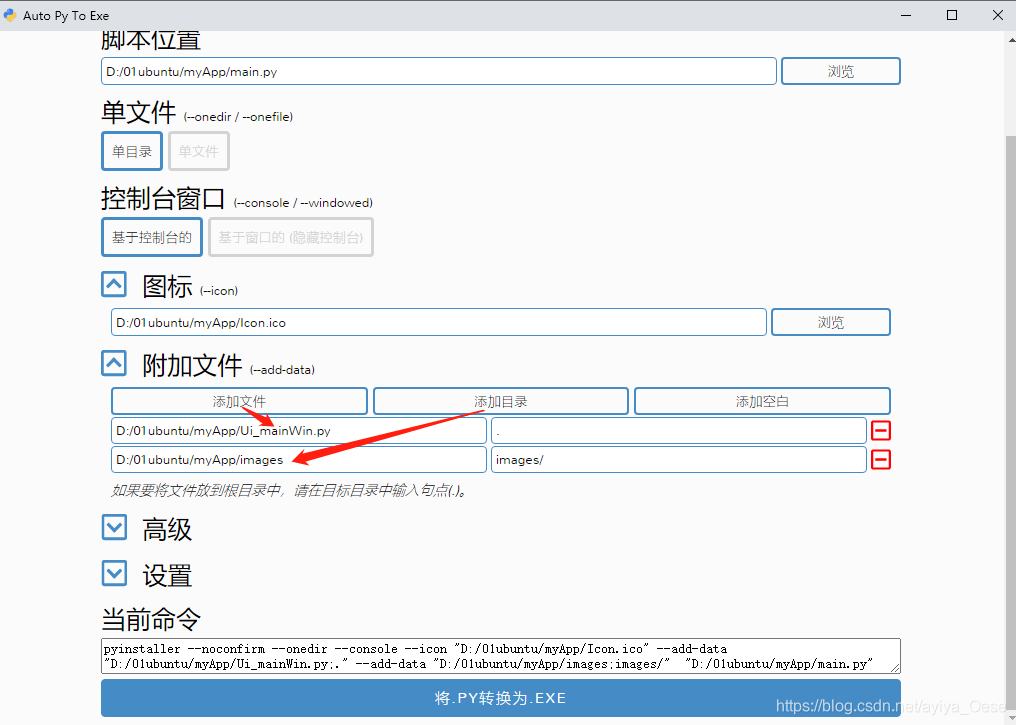Click the (--icon) label
This screenshot has height=725, width=1016.
(219, 291)
